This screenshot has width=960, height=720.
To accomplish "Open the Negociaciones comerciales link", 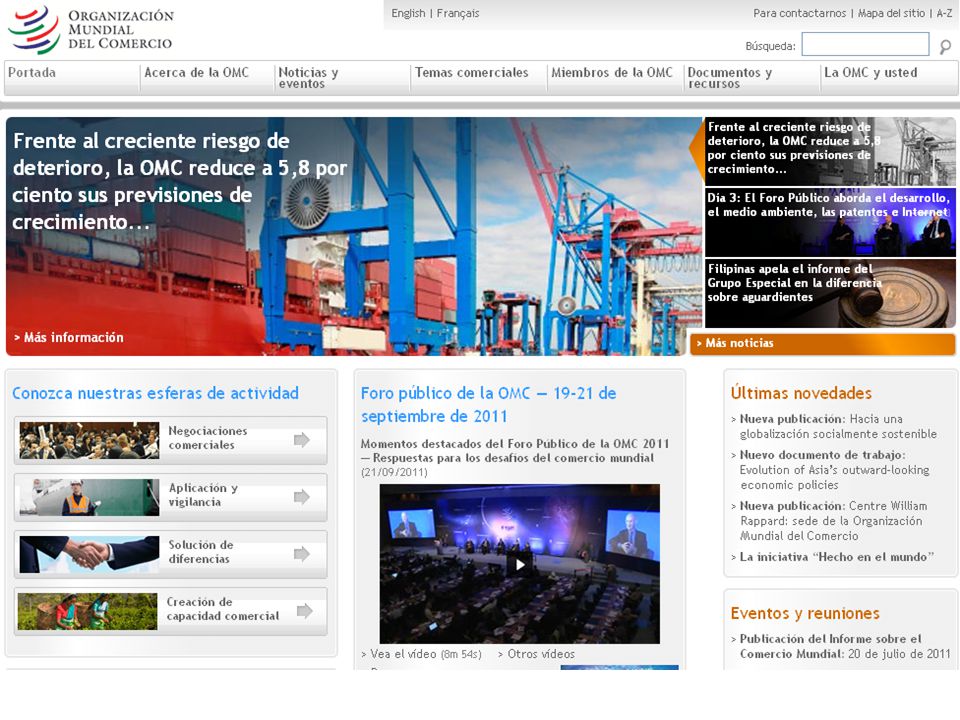I will 208,438.
